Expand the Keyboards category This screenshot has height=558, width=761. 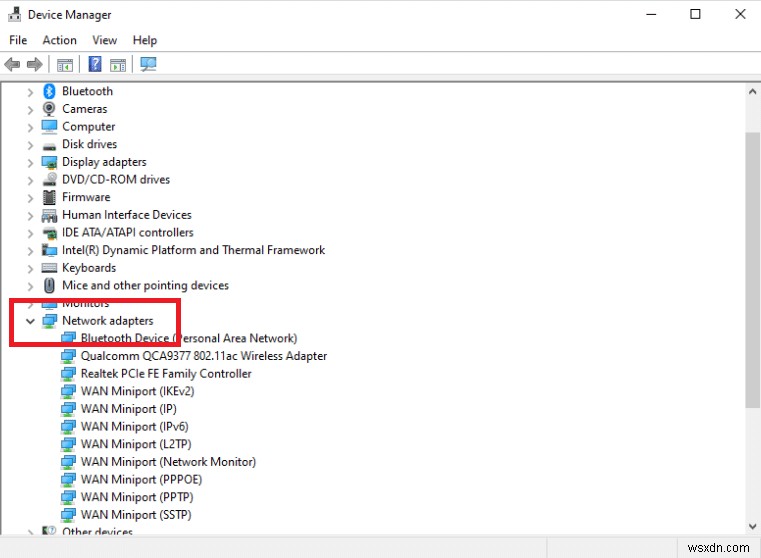point(30,268)
